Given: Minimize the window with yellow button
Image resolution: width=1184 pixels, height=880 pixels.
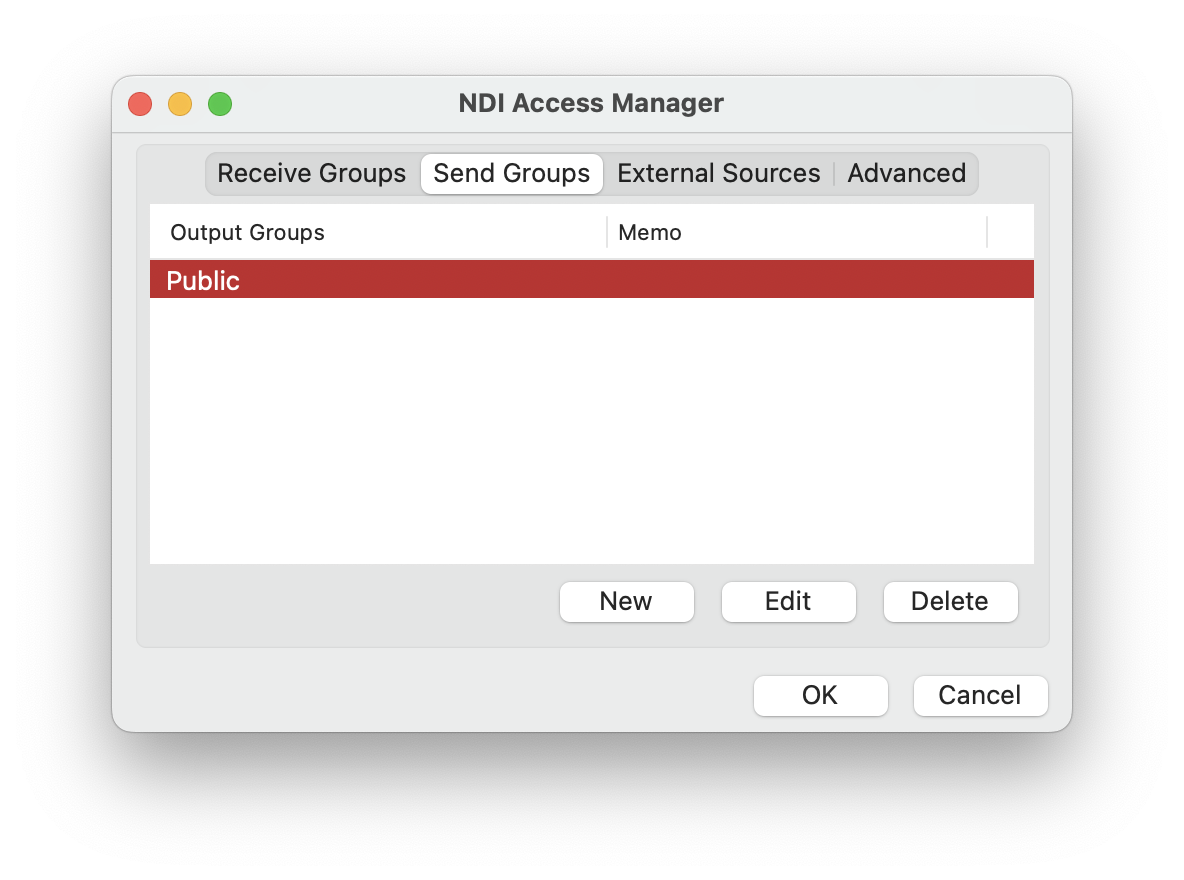Looking at the screenshot, I should click(180, 104).
